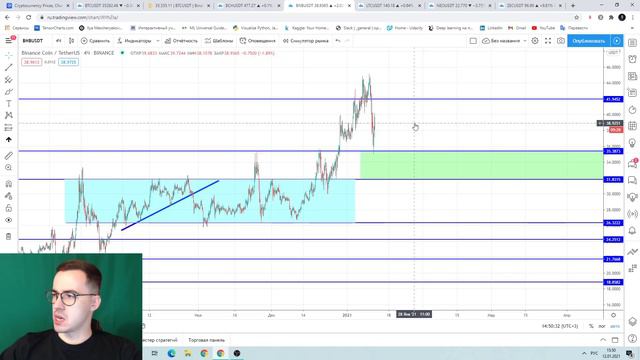Enter fullscreen mode via the expand icon

[548, 41]
